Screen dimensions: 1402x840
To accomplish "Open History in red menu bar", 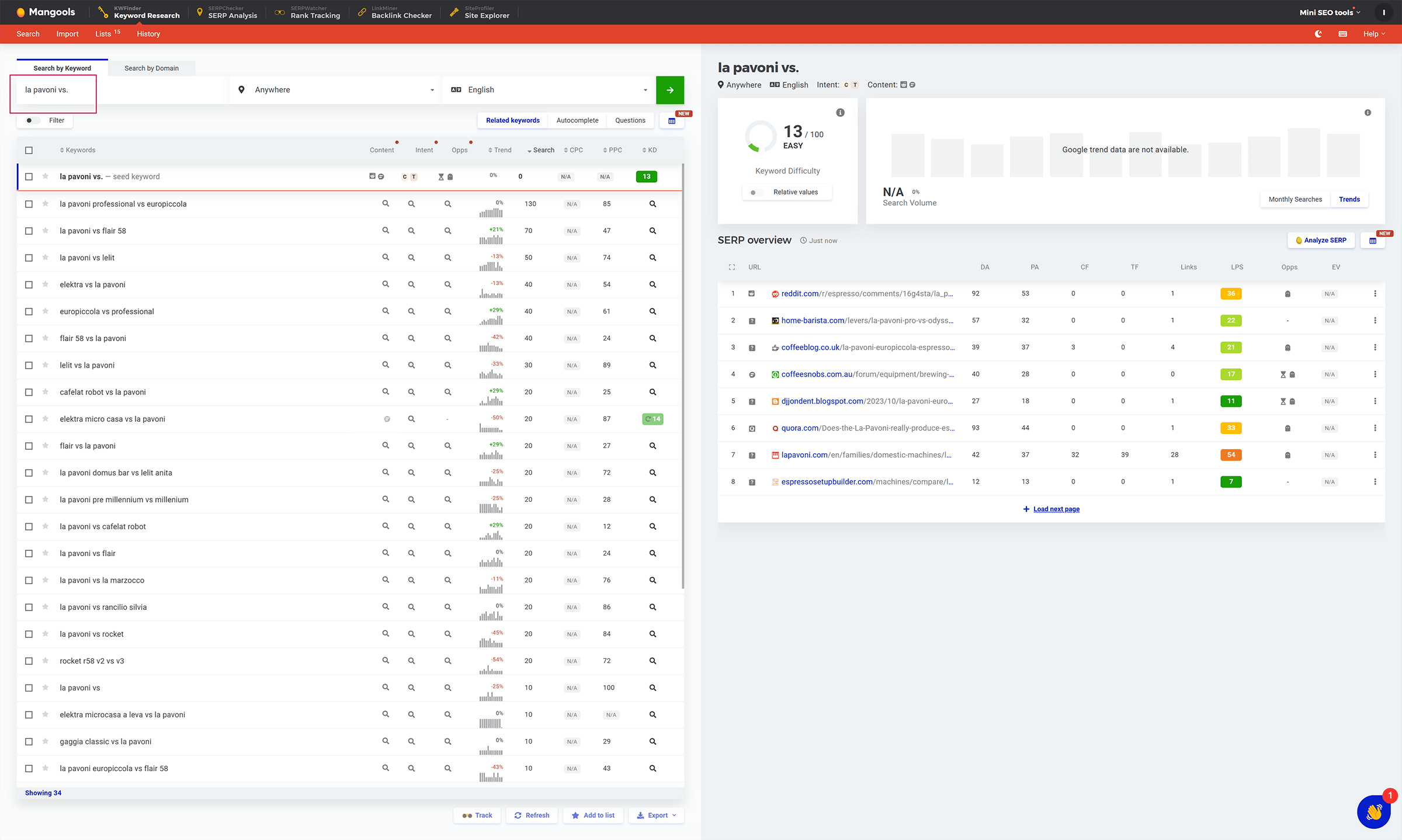I will [x=148, y=34].
